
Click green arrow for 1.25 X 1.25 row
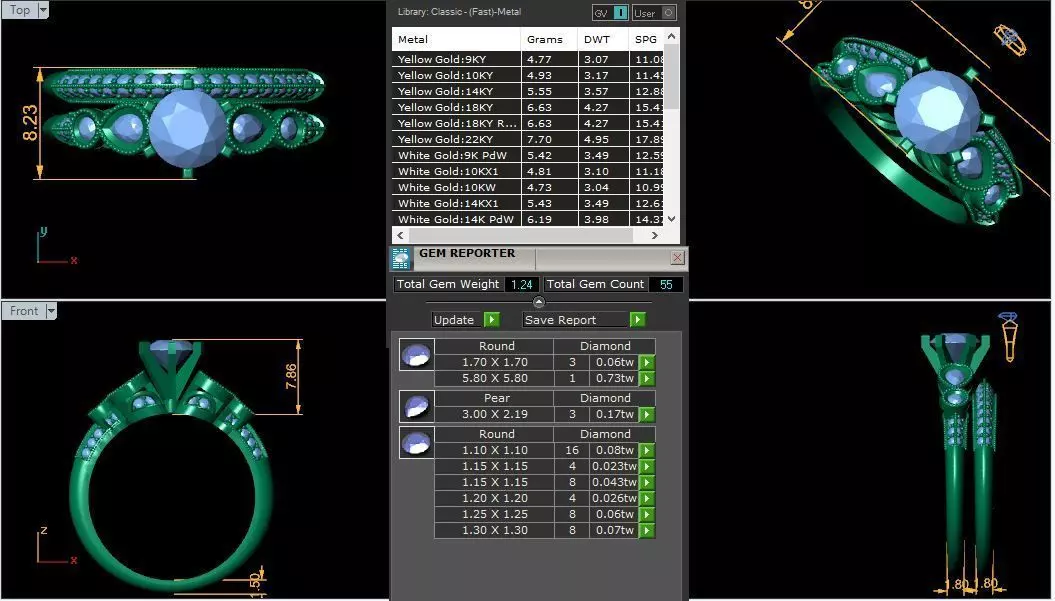coord(647,514)
